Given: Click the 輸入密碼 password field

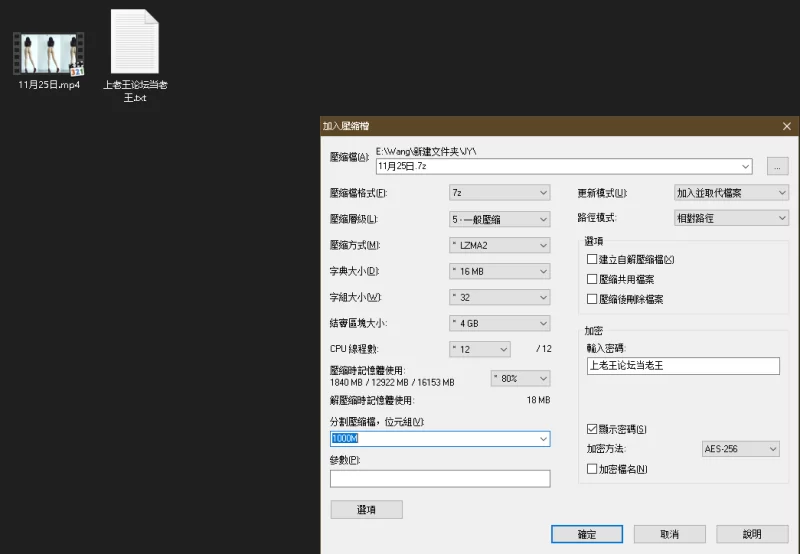Looking at the screenshot, I should (682, 366).
